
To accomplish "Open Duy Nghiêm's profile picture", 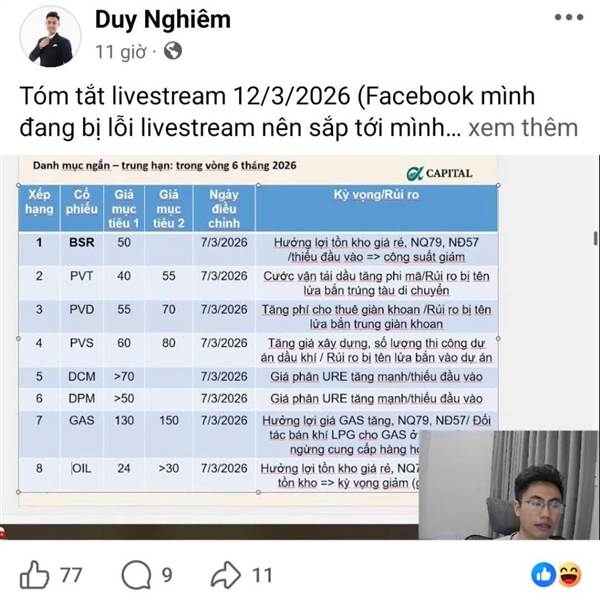I will pyautogui.click(x=51, y=37).
